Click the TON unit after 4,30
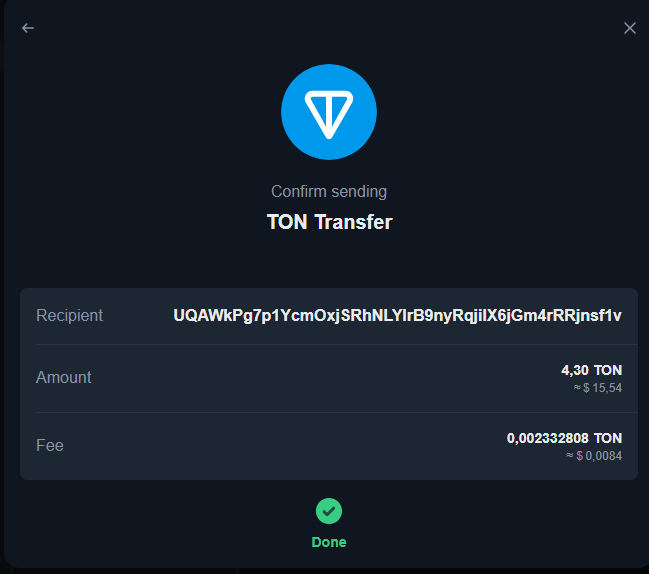The height and width of the screenshot is (574, 649). (x=608, y=370)
